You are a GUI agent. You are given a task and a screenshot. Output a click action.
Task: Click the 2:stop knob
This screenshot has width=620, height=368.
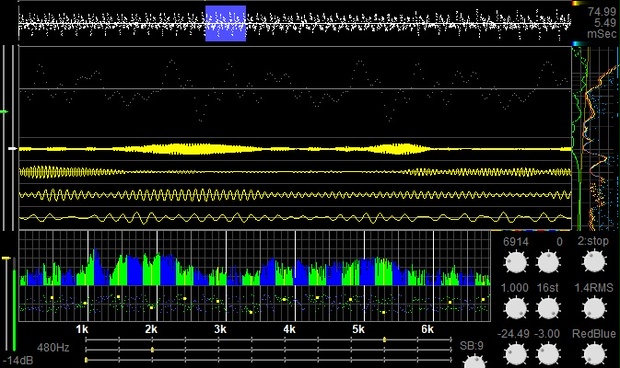click(594, 262)
